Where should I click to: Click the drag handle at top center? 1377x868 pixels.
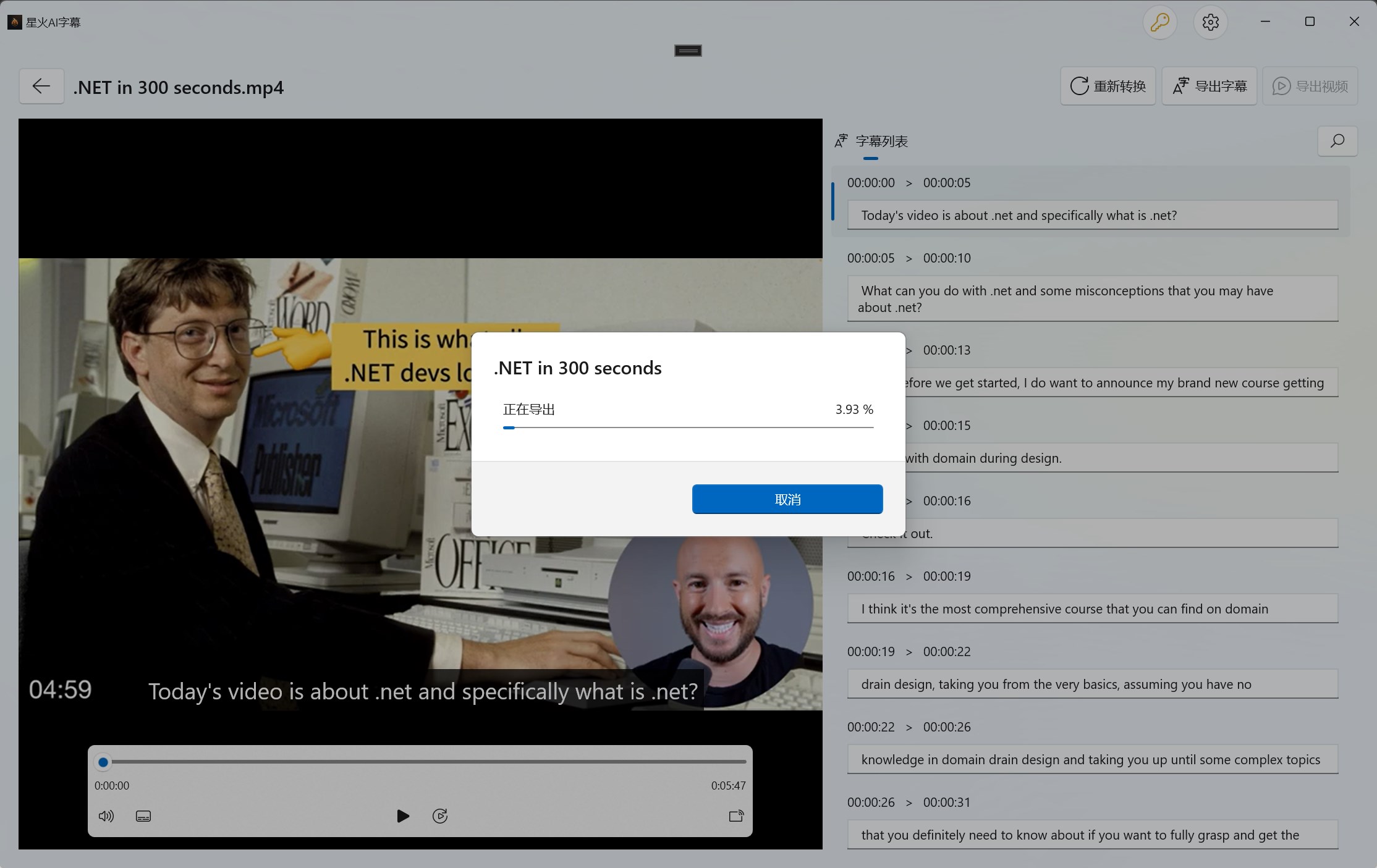click(x=688, y=51)
